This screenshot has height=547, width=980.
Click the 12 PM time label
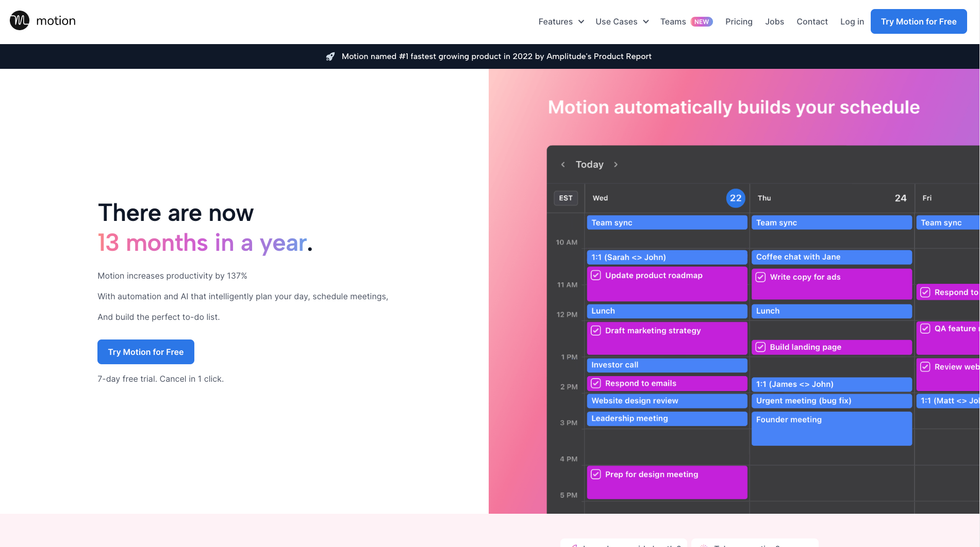click(567, 314)
